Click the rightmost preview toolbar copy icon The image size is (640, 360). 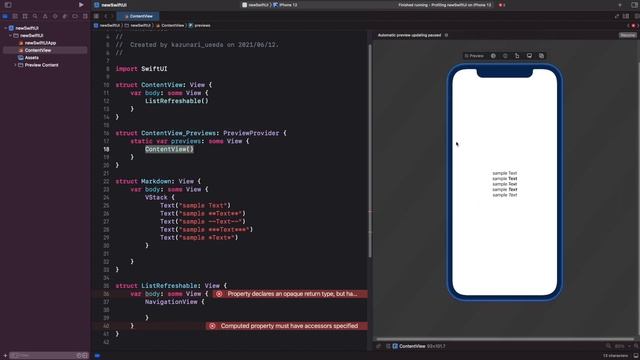pos(541,56)
